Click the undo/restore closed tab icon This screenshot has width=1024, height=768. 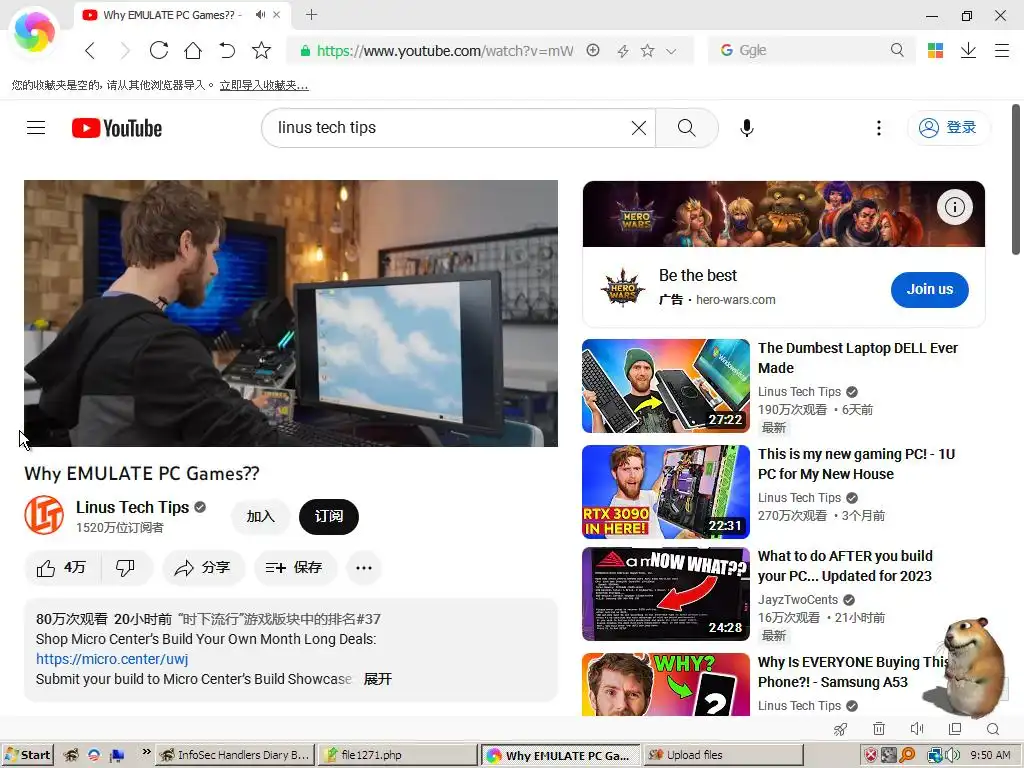coord(227,50)
